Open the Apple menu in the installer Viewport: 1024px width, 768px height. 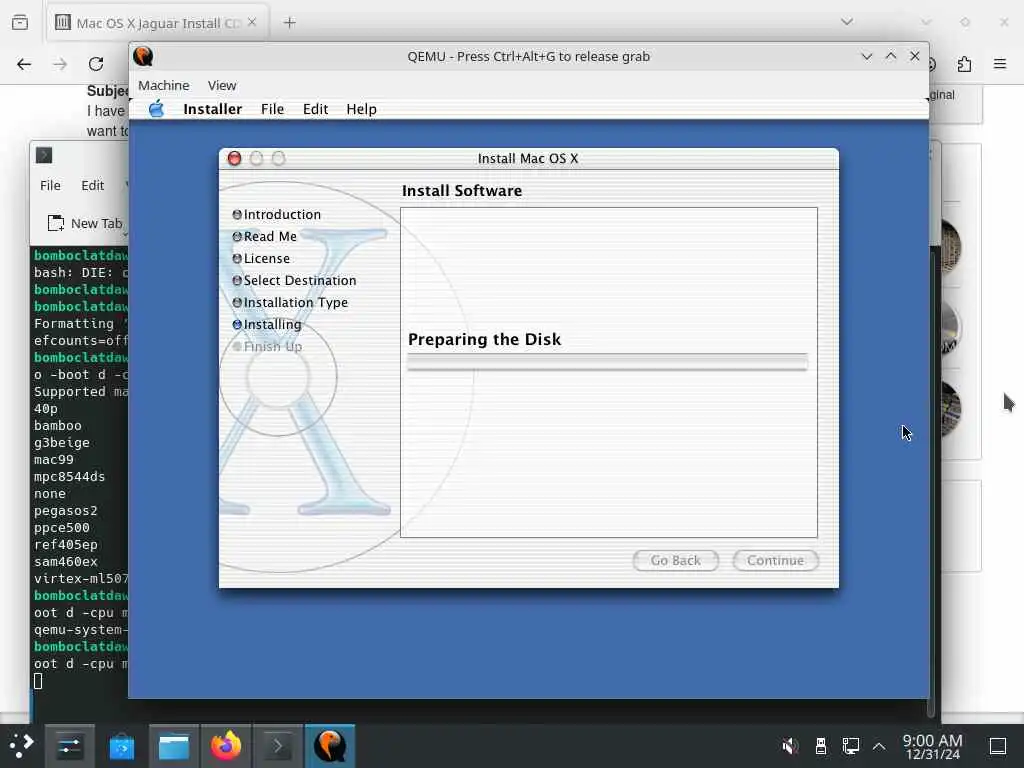156,109
